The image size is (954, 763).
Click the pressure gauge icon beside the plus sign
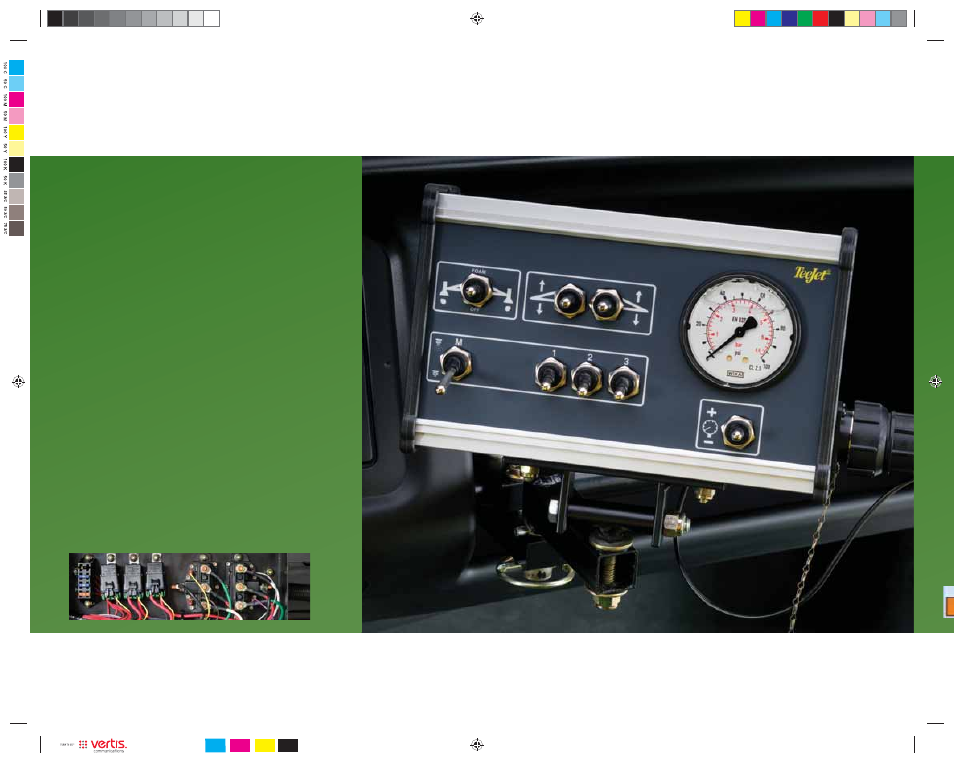(709, 428)
